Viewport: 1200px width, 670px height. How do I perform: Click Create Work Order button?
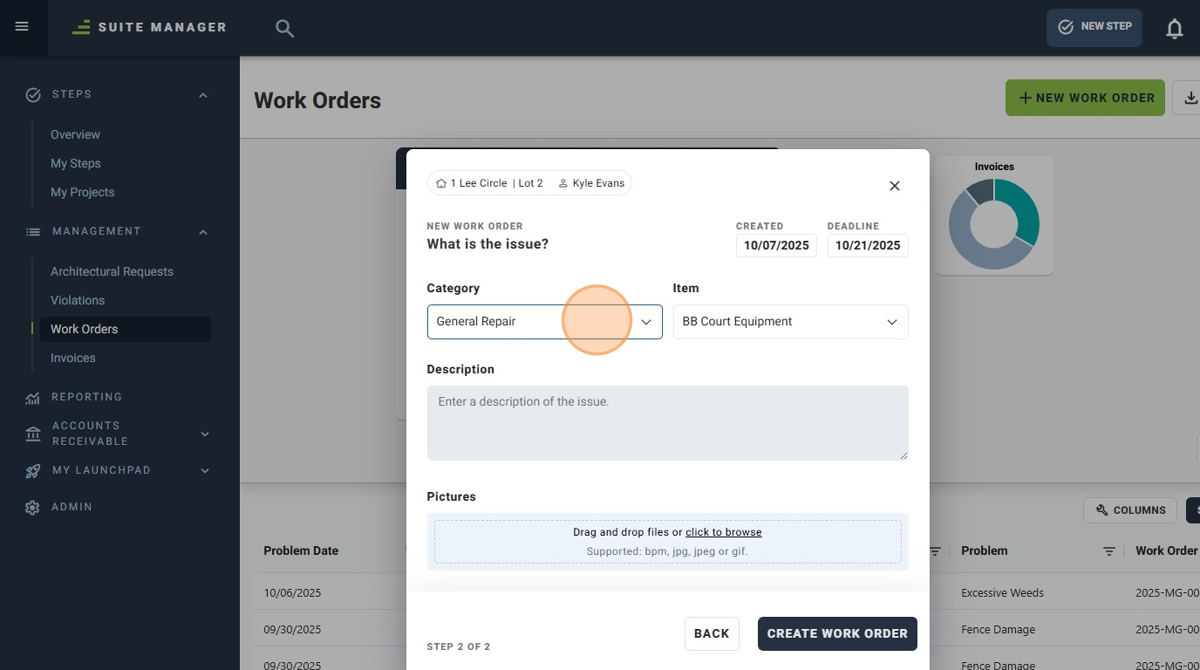[x=837, y=634]
